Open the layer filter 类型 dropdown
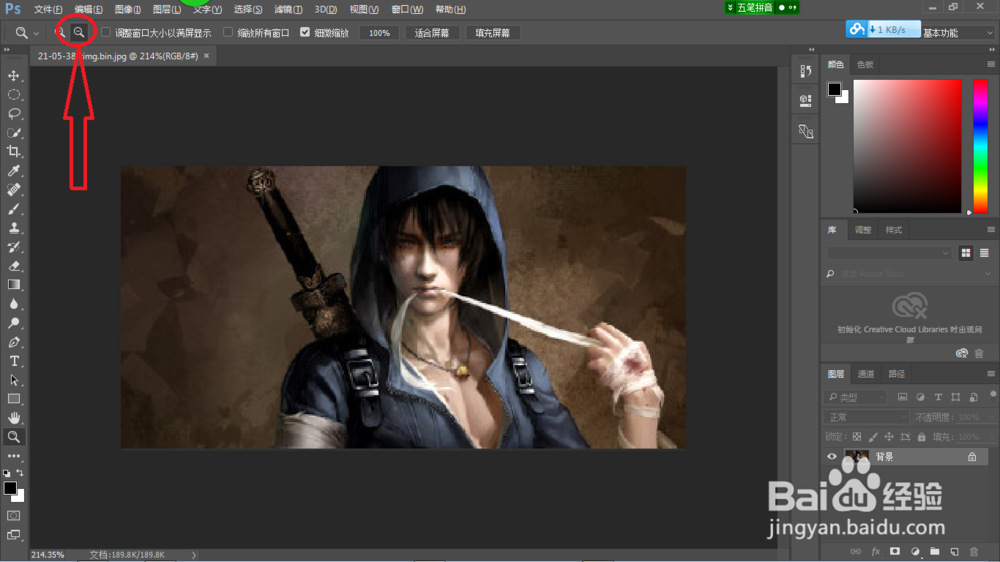 point(855,397)
